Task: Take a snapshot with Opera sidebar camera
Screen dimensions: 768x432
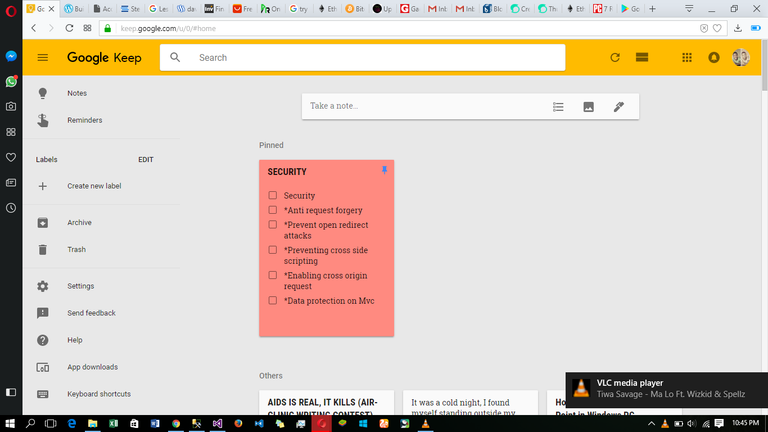Action: coord(11,106)
